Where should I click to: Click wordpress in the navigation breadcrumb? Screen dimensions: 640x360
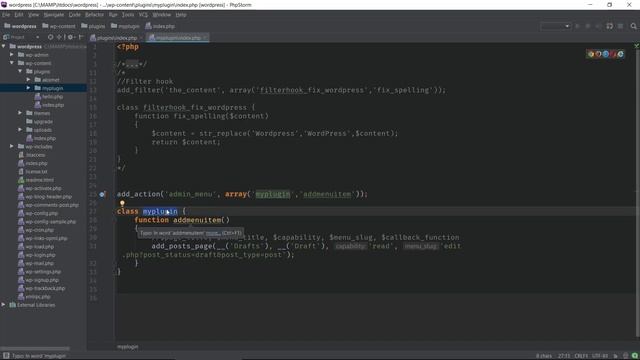tap(20, 26)
